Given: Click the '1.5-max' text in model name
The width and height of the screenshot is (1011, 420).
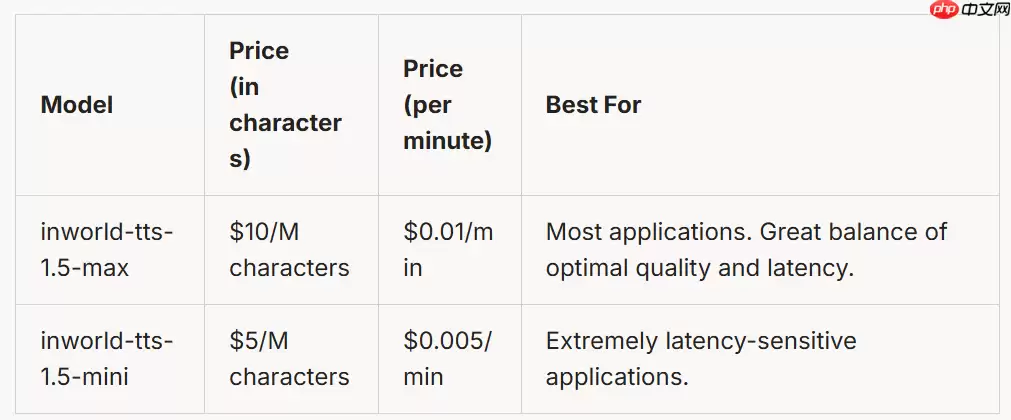Looking at the screenshot, I should (84, 268).
